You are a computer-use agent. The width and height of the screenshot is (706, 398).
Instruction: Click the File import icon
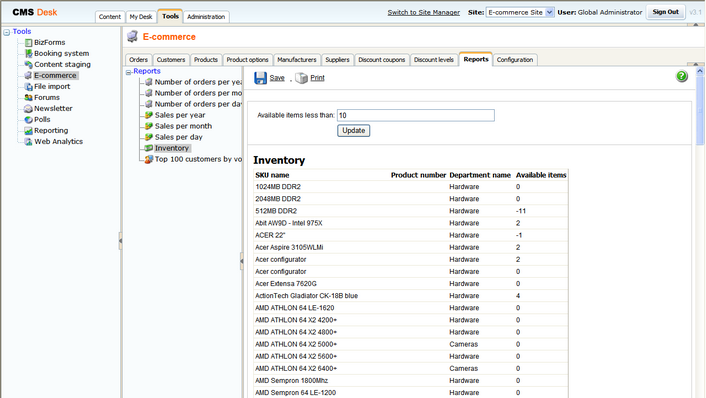28,86
